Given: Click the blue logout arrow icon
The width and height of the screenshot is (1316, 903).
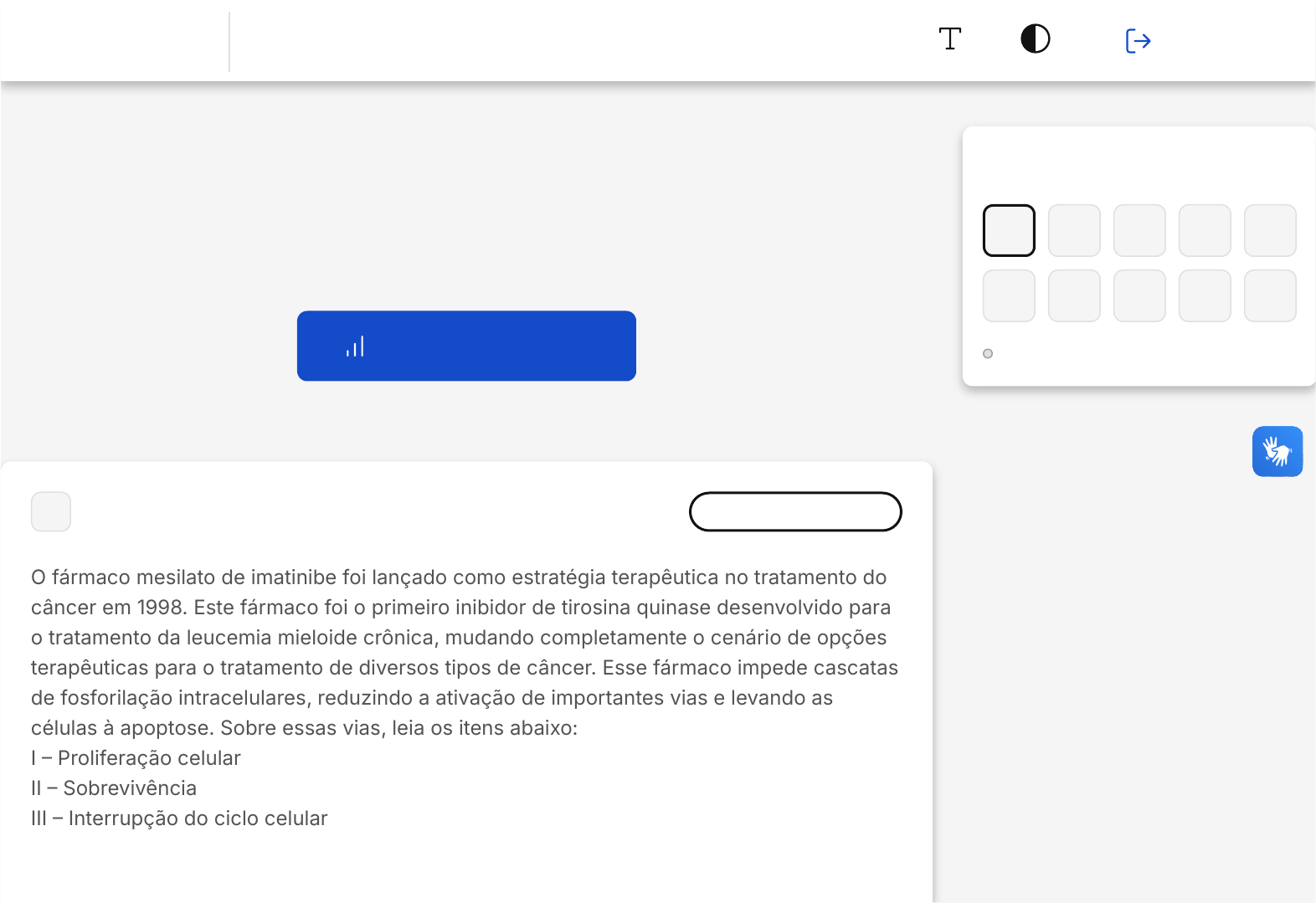Looking at the screenshot, I should coord(1138,40).
